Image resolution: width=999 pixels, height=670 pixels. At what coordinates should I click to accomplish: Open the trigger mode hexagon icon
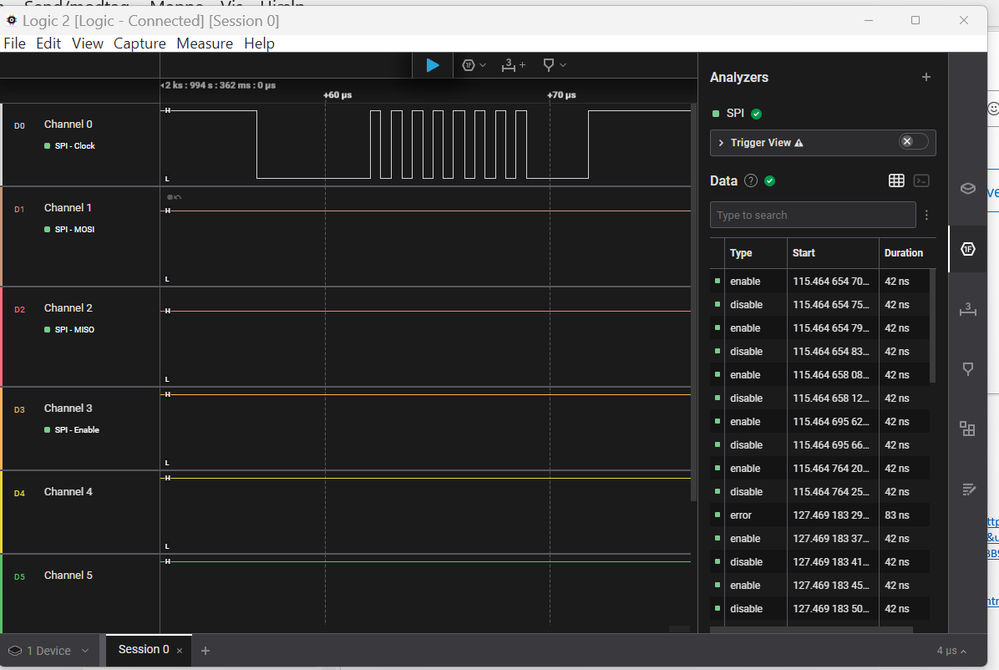468,65
